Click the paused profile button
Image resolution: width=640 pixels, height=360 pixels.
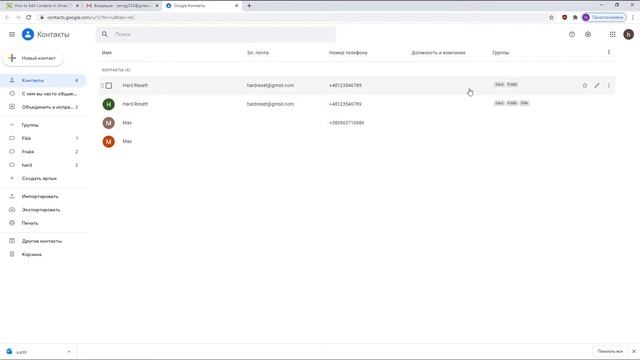[604, 18]
